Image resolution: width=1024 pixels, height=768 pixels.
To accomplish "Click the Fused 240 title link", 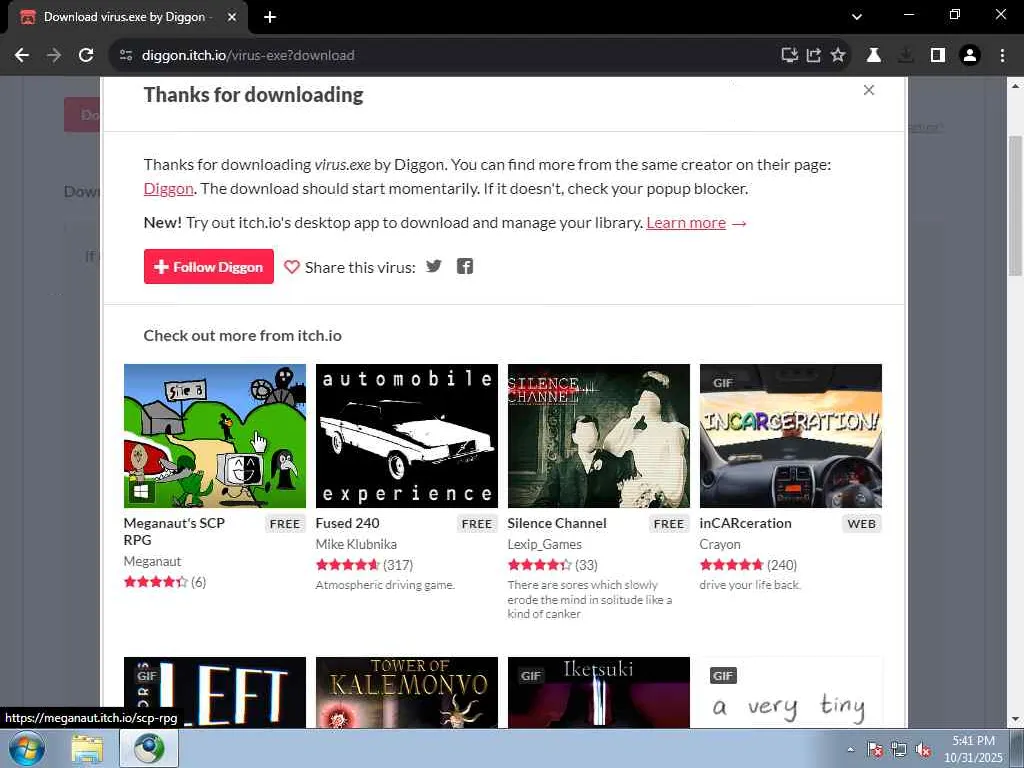I will pos(347,523).
